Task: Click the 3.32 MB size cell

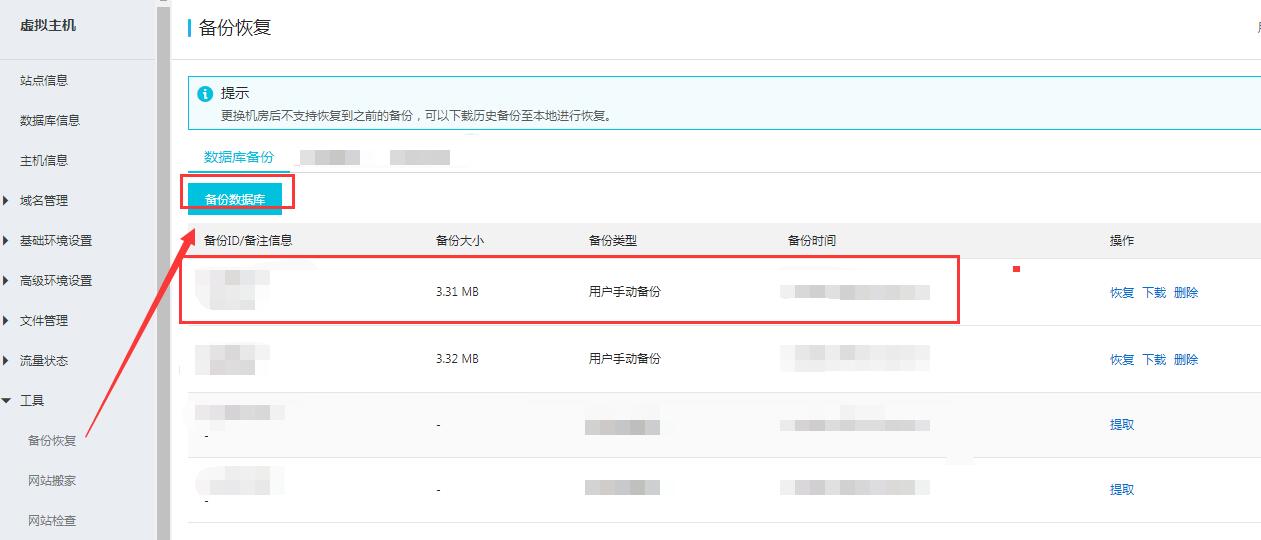Action: 457,358
